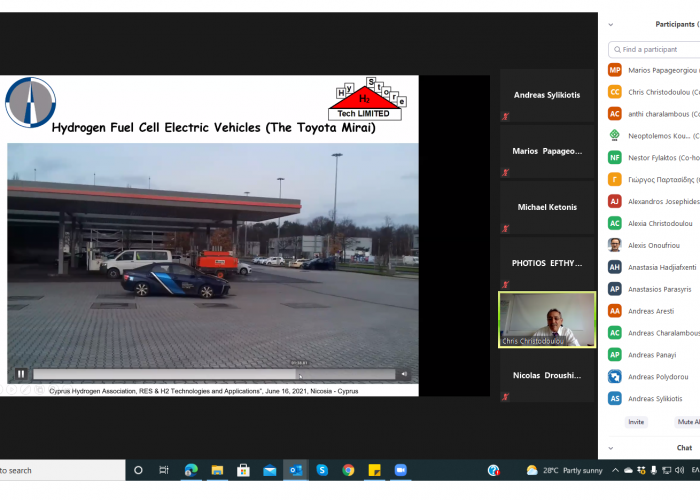Toggle the video volume speaker icon

[404, 374]
